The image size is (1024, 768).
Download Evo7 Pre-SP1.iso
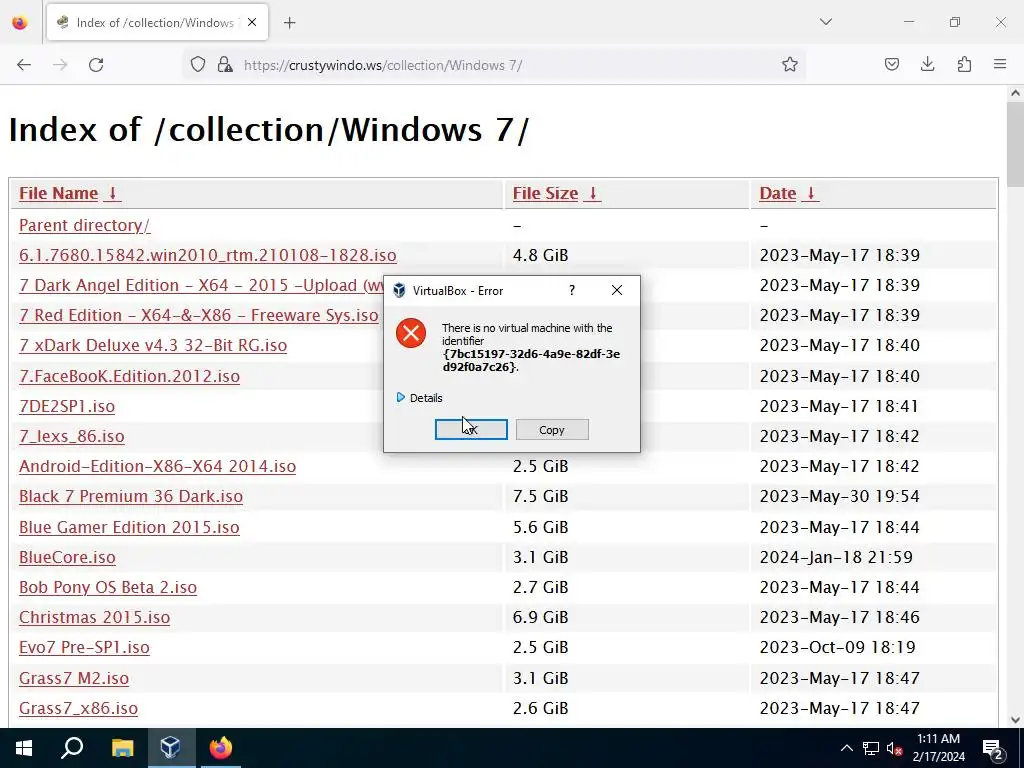(x=84, y=647)
